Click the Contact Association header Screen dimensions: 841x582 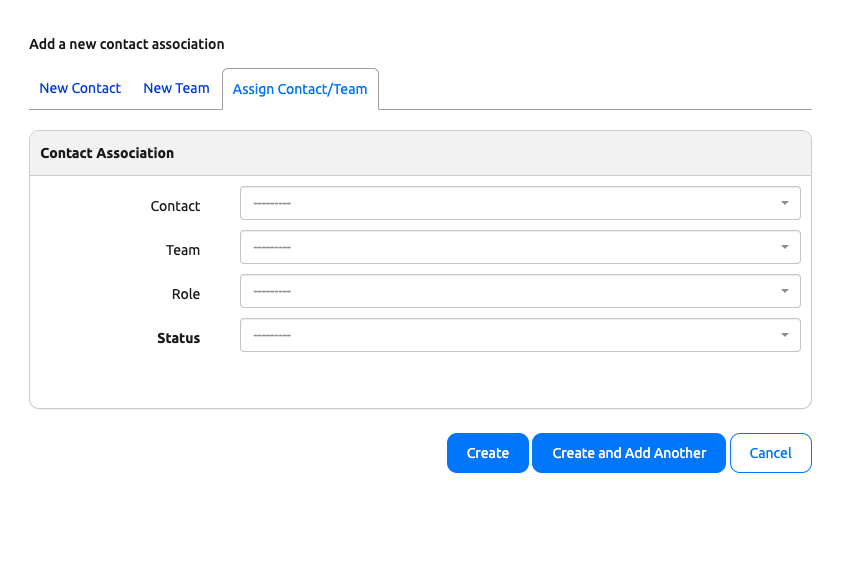point(107,153)
